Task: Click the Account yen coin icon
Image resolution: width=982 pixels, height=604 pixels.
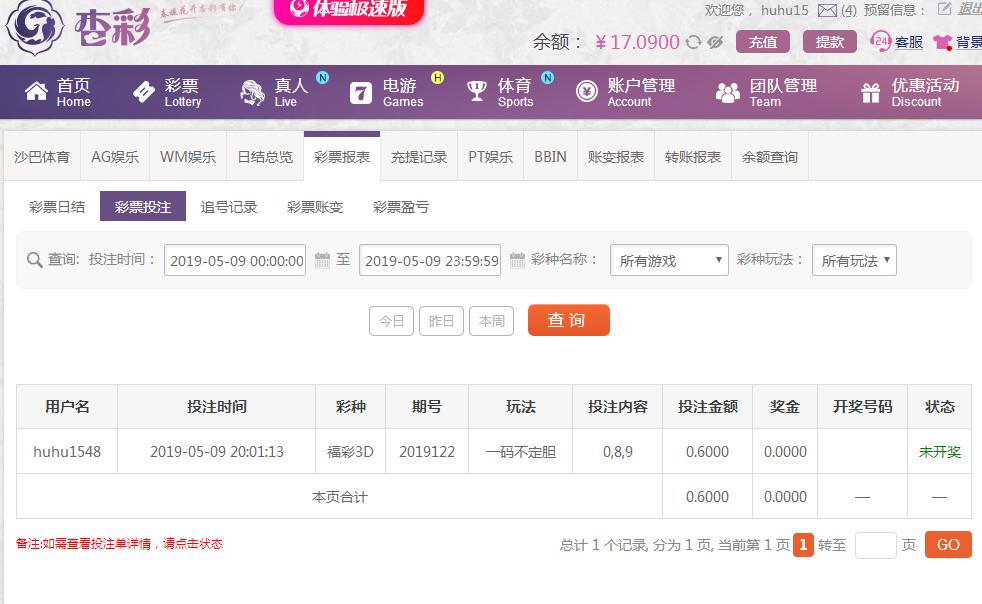Action: (x=587, y=92)
